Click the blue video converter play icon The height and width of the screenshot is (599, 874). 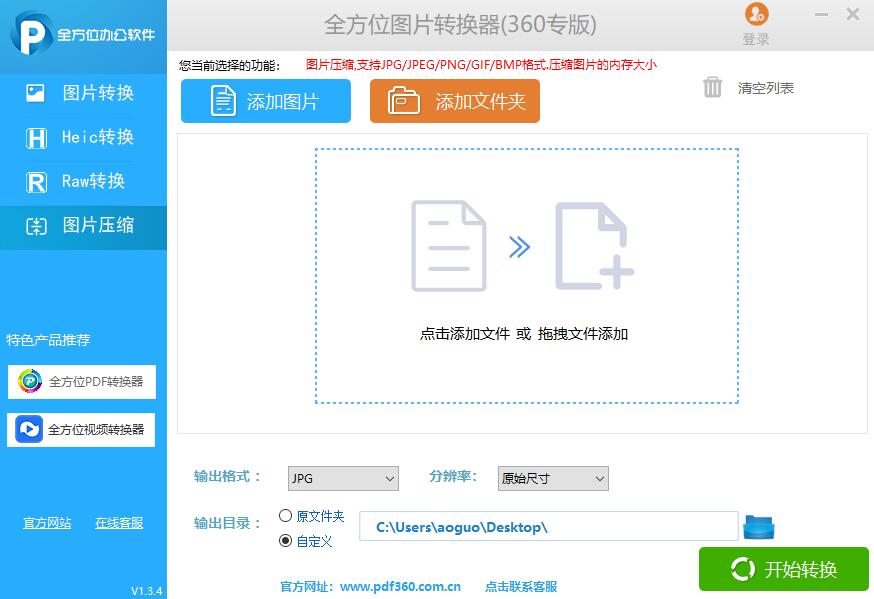(29, 430)
